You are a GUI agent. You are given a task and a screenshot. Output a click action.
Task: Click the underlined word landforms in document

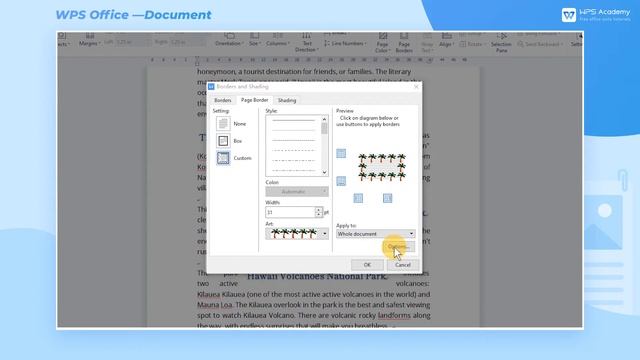(394, 316)
